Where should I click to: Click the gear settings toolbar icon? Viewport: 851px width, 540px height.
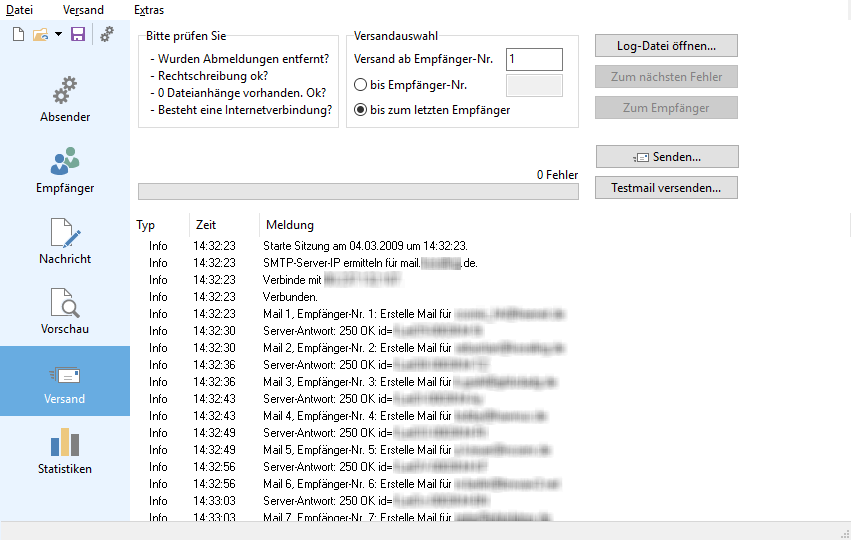107,35
